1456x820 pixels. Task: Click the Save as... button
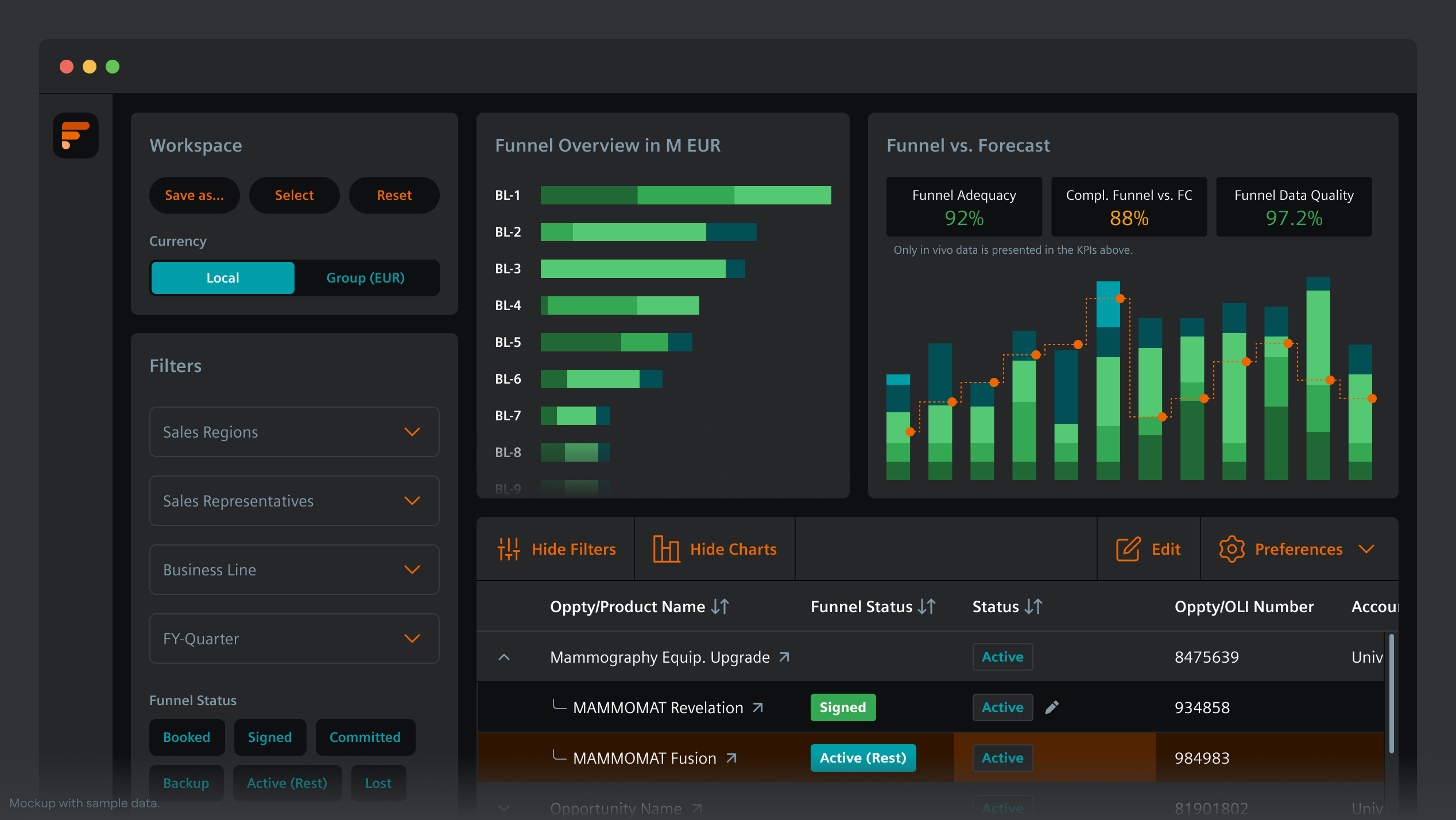coord(195,195)
